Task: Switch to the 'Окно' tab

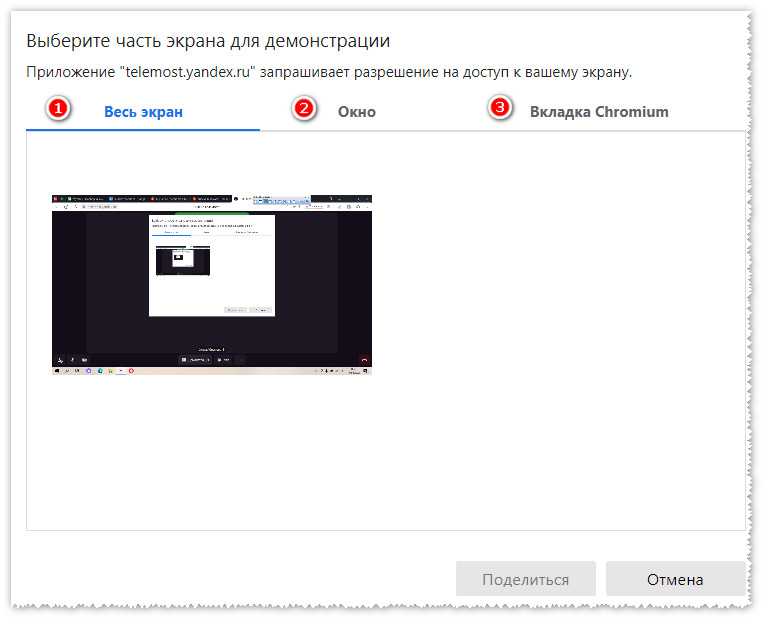Action: tap(357, 112)
